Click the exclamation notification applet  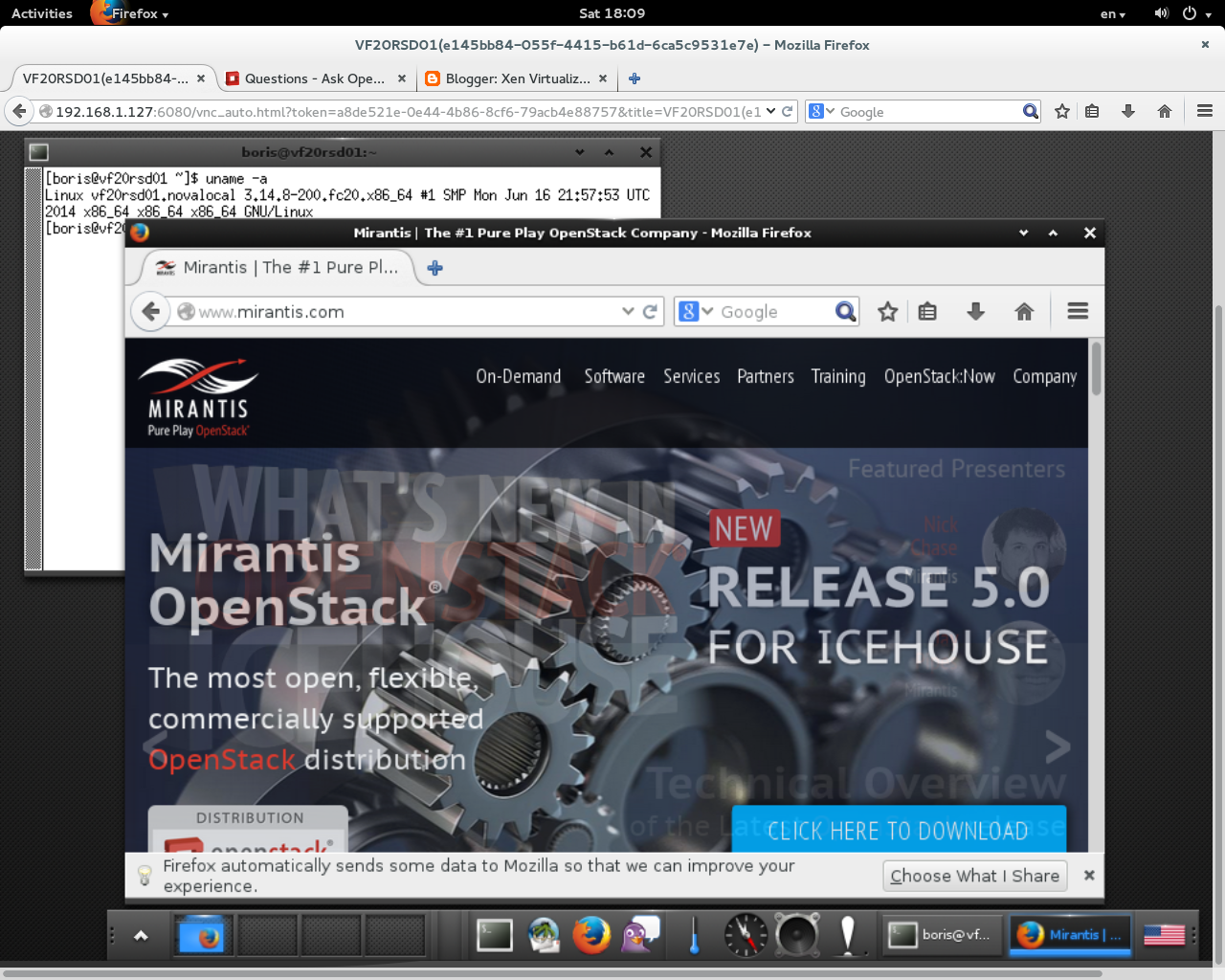847,935
